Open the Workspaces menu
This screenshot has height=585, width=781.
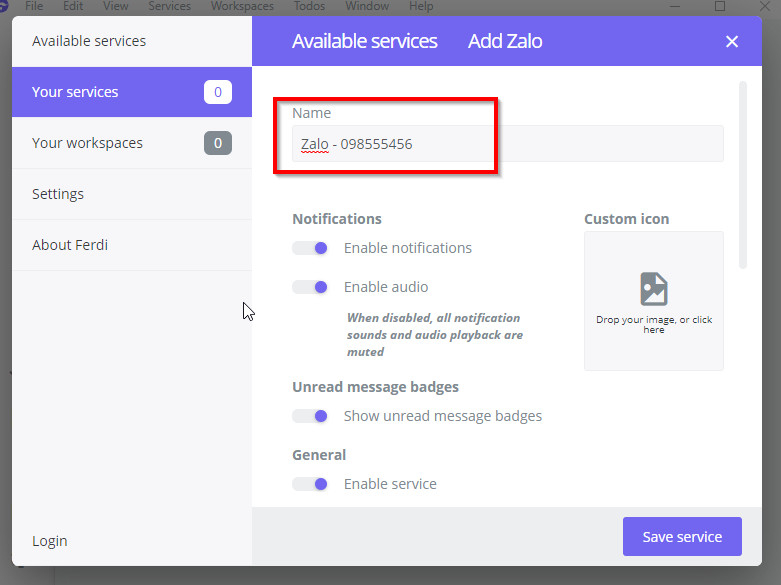click(242, 6)
